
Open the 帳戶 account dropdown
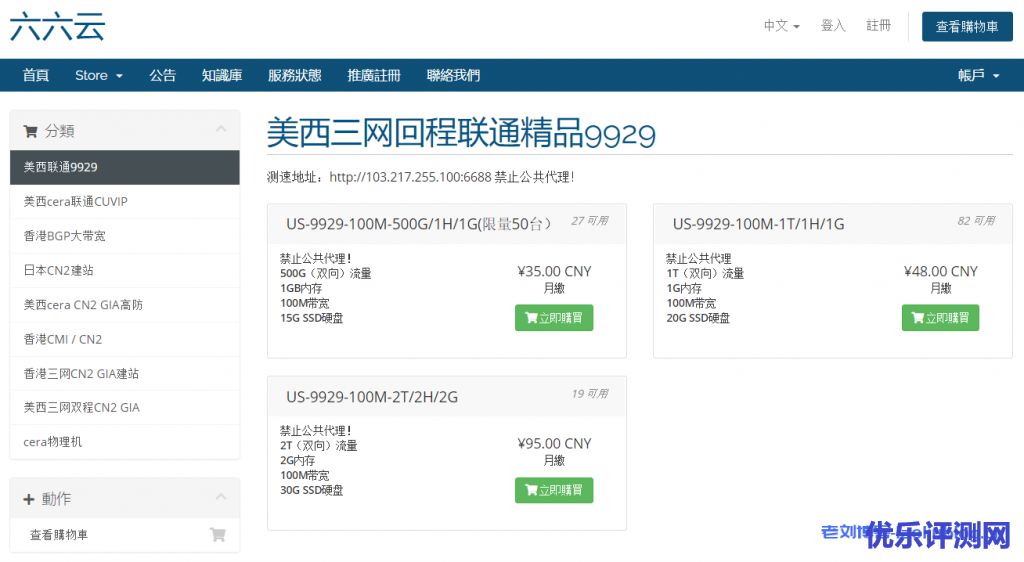pos(978,75)
